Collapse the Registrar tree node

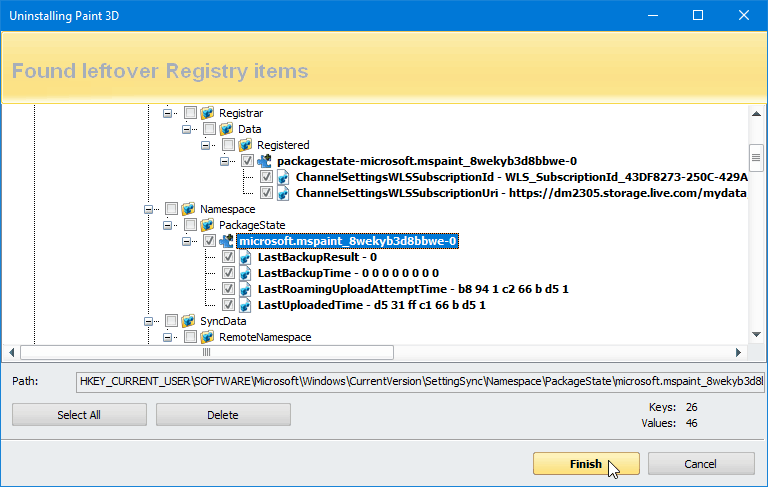[168, 113]
